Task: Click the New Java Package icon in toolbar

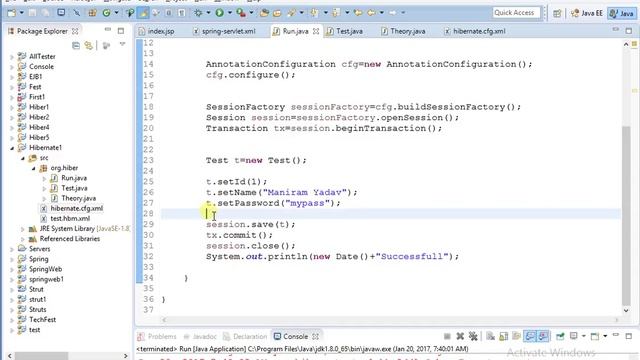Action: [92, 13]
